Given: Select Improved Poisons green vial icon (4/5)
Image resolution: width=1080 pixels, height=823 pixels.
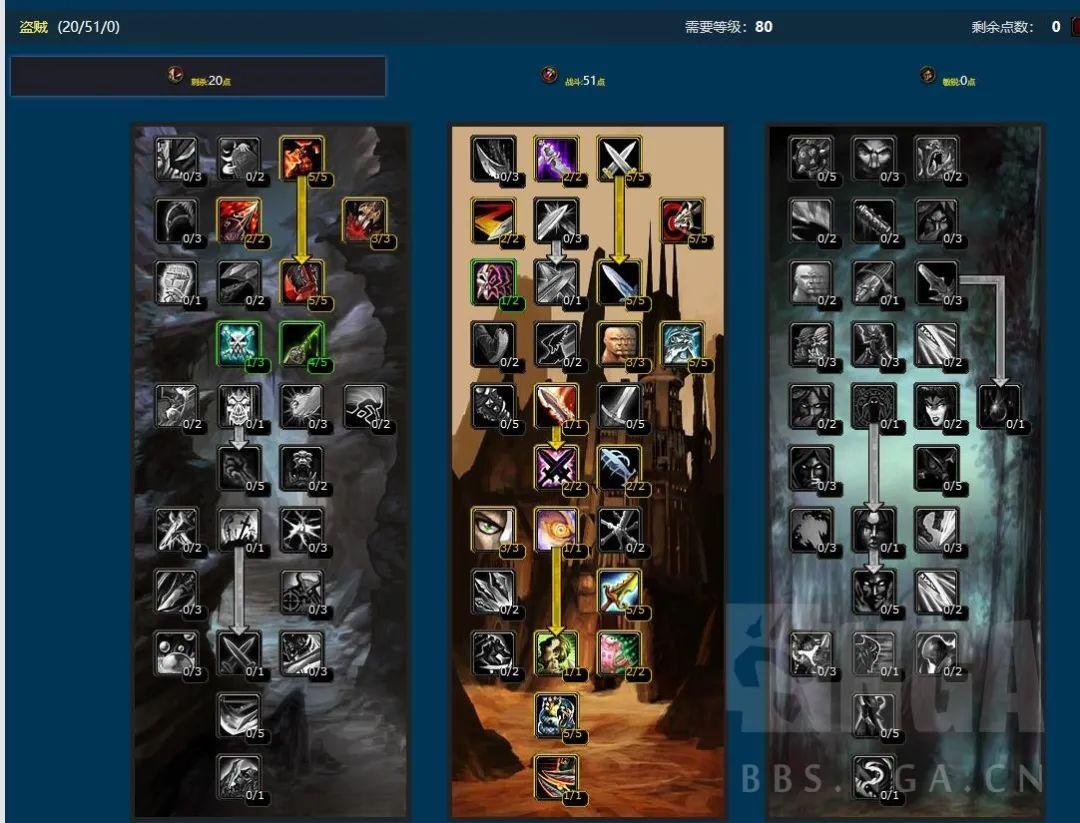Looking at the screenshot, I should click(302, 344).
